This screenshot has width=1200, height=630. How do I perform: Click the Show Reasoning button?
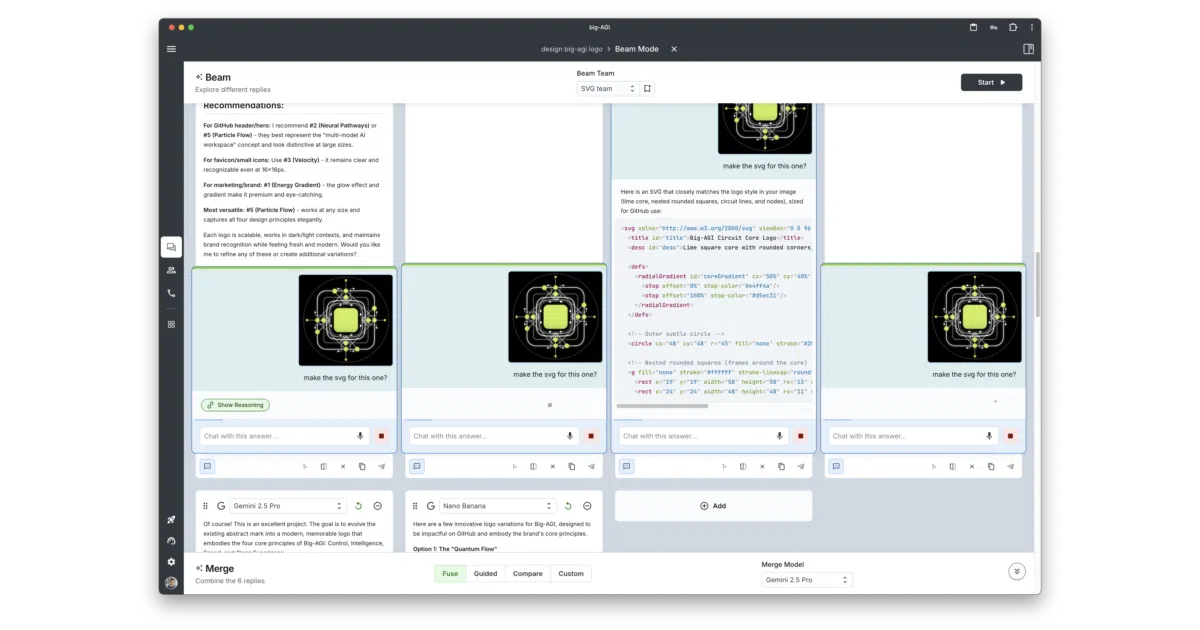pos(235,405)
